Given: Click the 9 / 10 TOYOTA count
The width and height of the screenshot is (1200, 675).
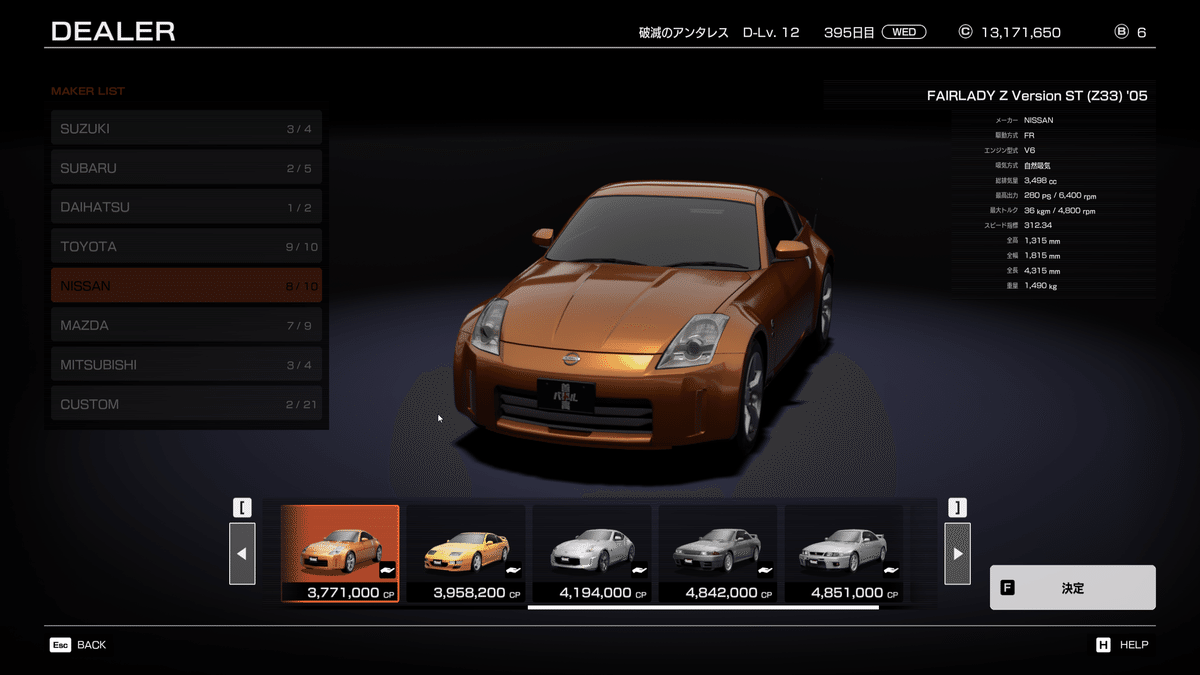Looking at the screenshot, I should pos(300,247).
